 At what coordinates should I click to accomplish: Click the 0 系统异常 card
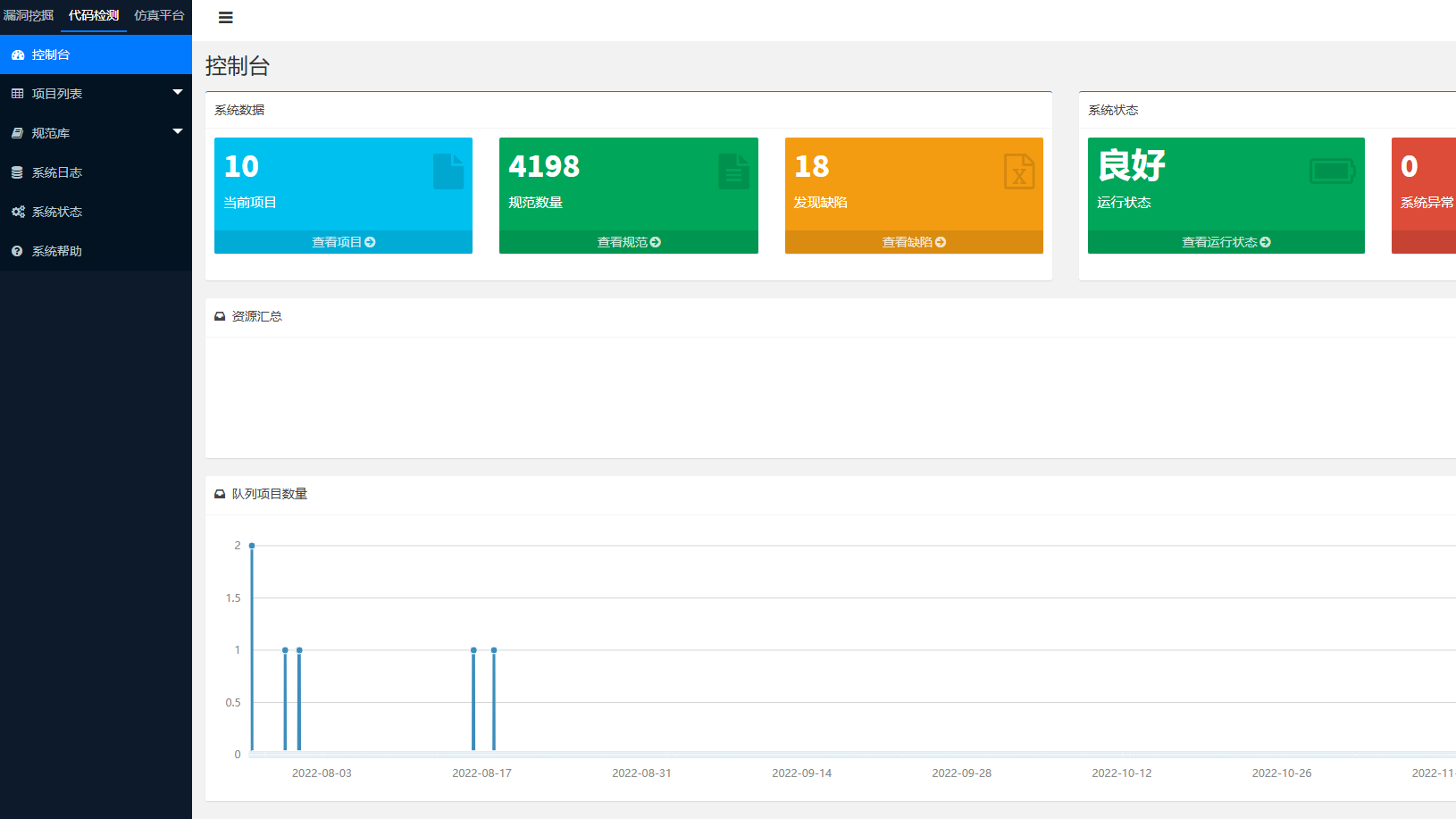coord(1424,196)
